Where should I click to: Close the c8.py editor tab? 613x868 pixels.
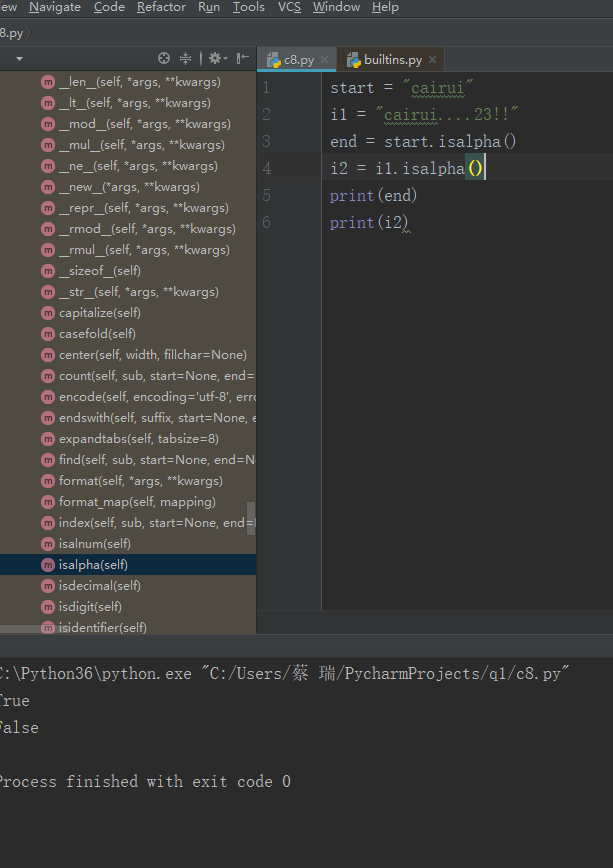pyautogui.click(x=324, y=60)
